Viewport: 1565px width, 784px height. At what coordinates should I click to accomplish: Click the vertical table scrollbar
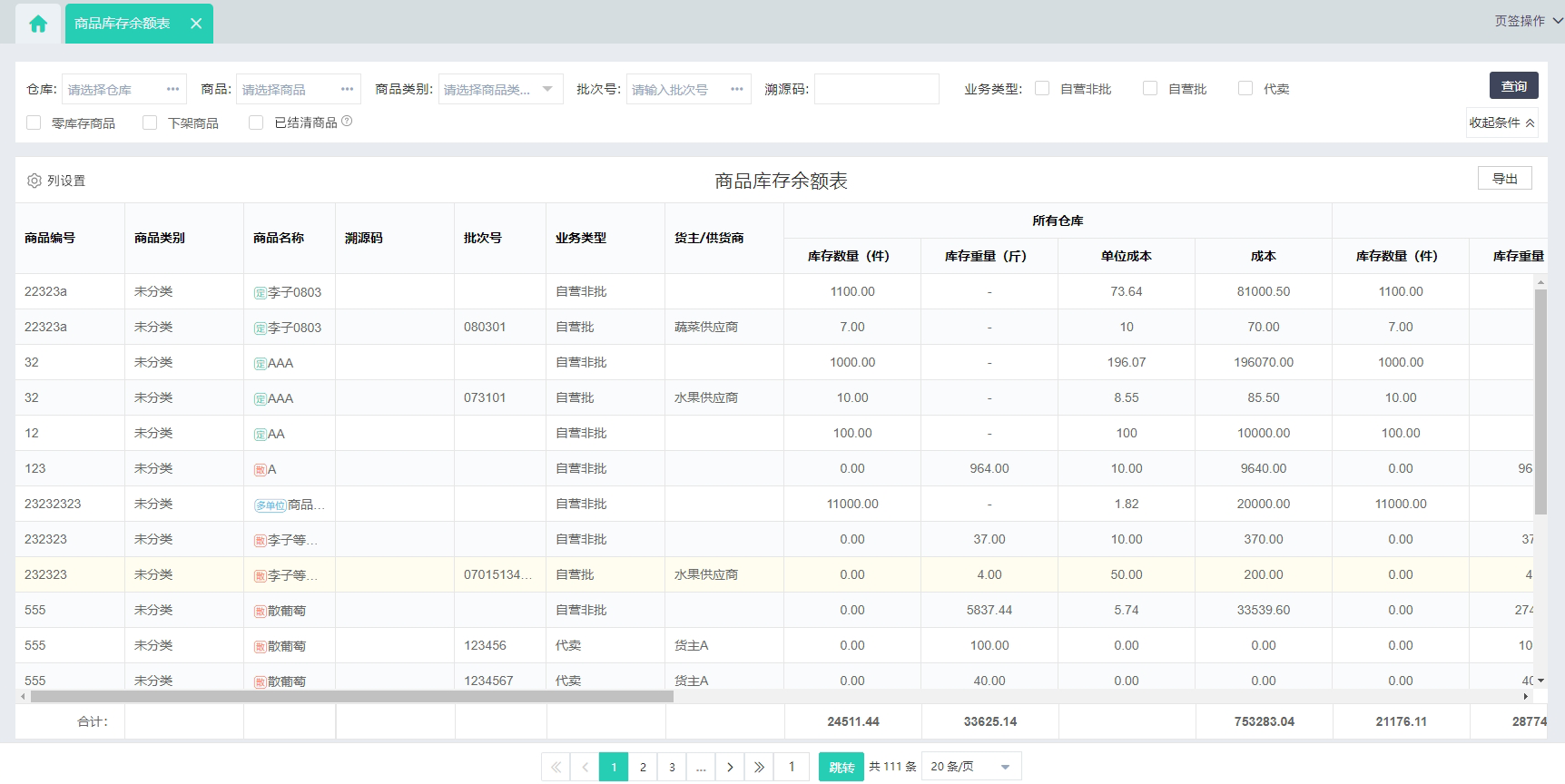[x=1540, y=402]
